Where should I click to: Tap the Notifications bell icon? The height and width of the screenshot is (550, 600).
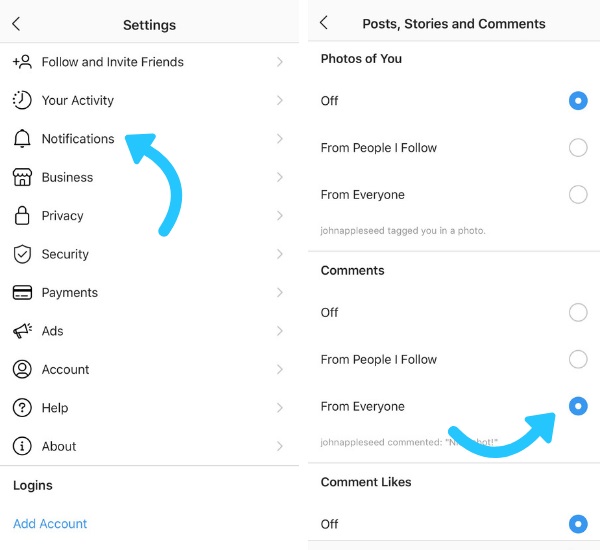coord(22,139)
